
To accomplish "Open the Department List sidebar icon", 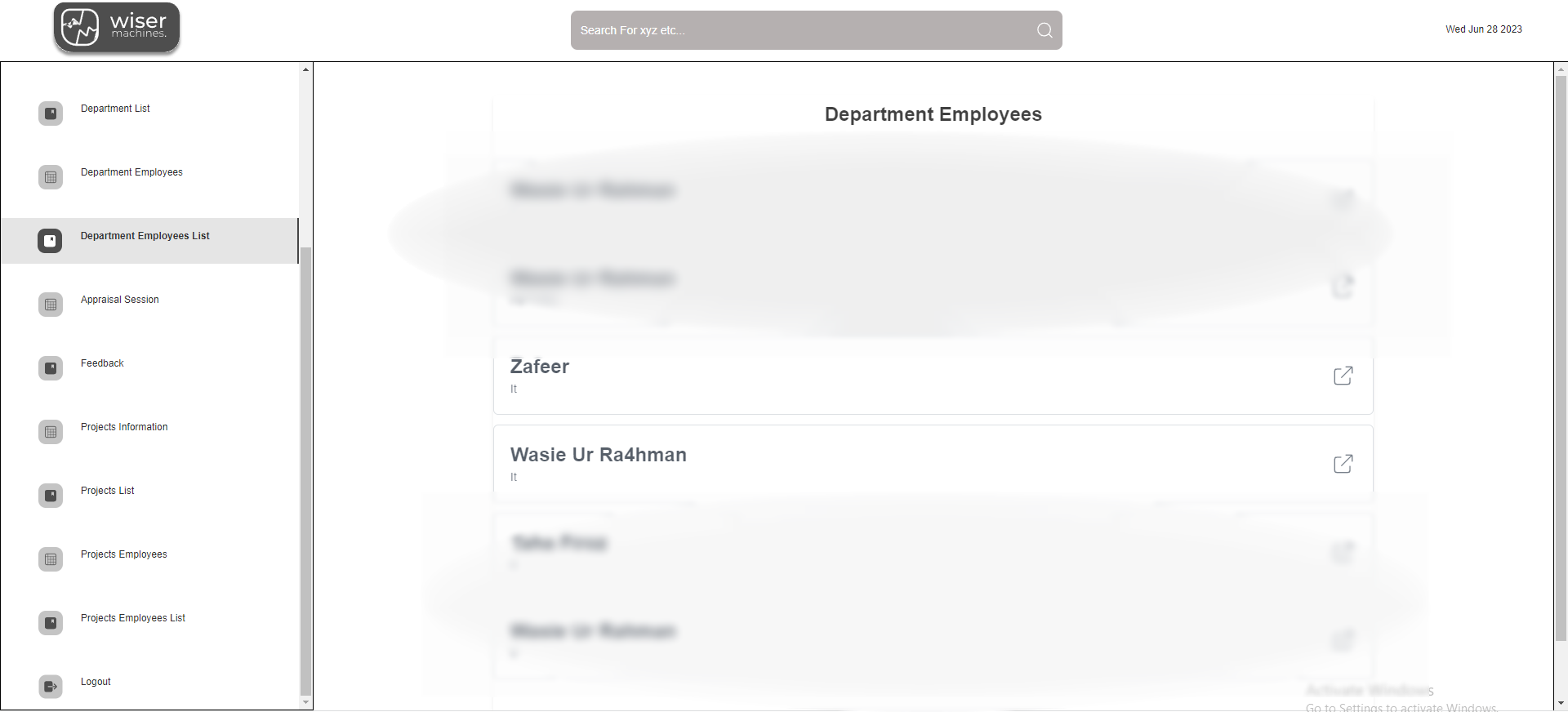I will tap(50, 113).
